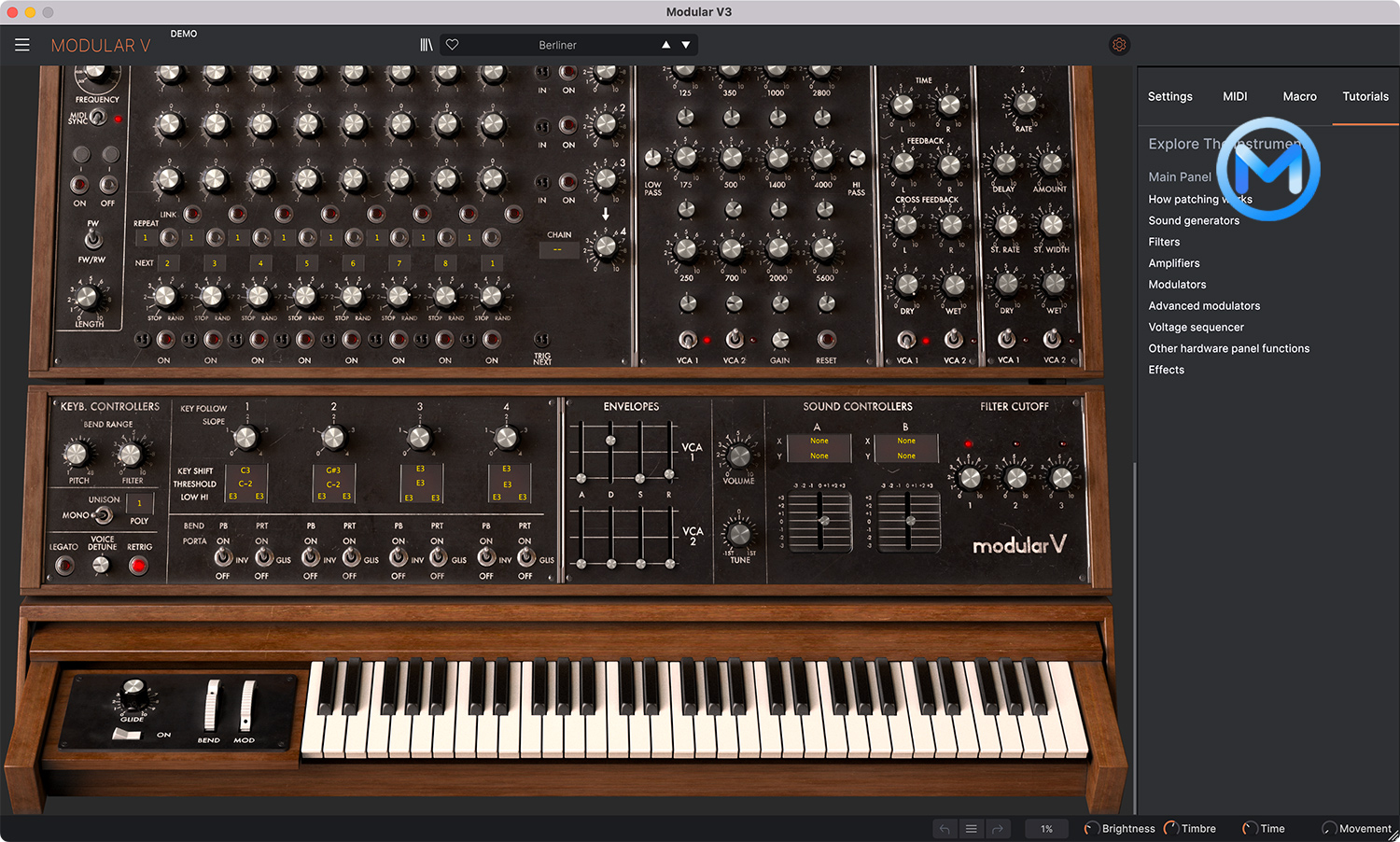Click the delay FEEDBACK left knob
The height and width of the screenshot is (842, 1400).
[x=903, y=163]
